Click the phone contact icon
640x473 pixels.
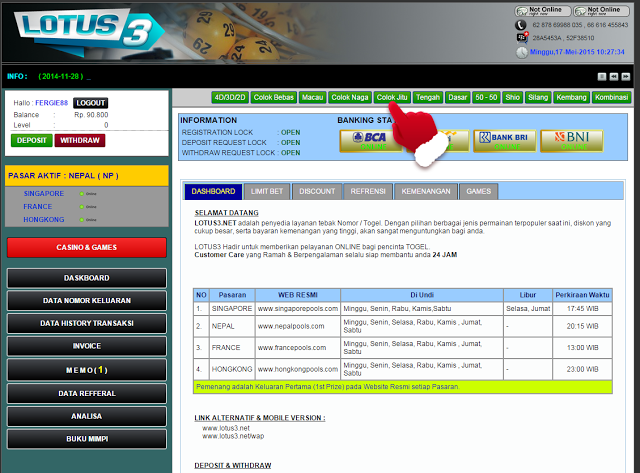[x=520, y=25]
